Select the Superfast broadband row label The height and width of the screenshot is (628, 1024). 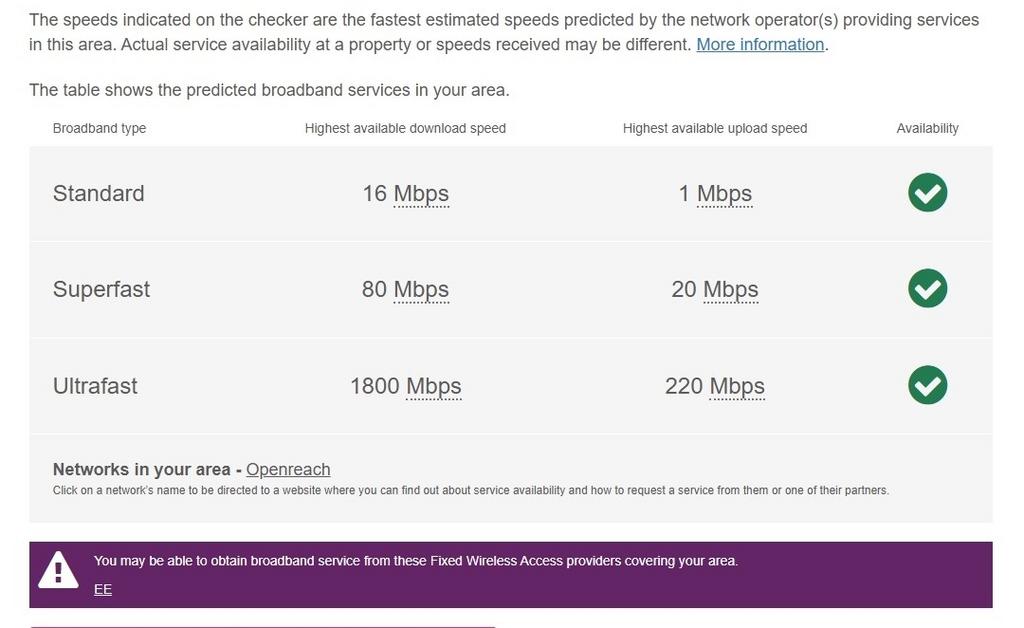point(101,290)
